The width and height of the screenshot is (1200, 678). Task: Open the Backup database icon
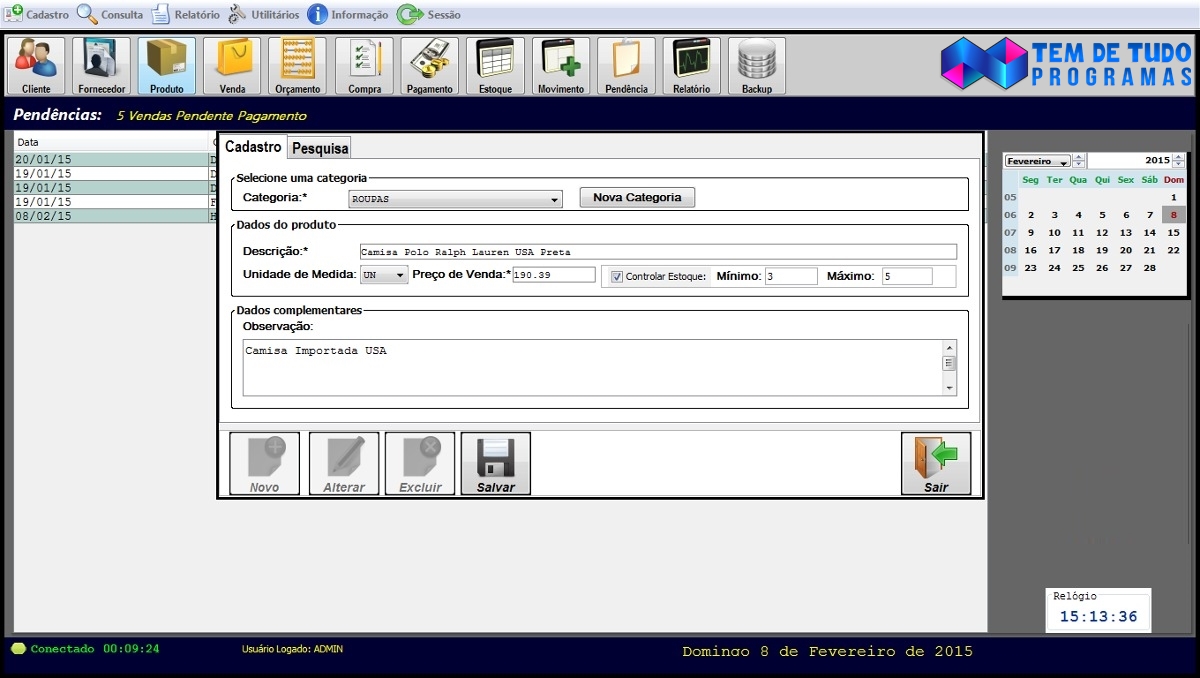757,66
